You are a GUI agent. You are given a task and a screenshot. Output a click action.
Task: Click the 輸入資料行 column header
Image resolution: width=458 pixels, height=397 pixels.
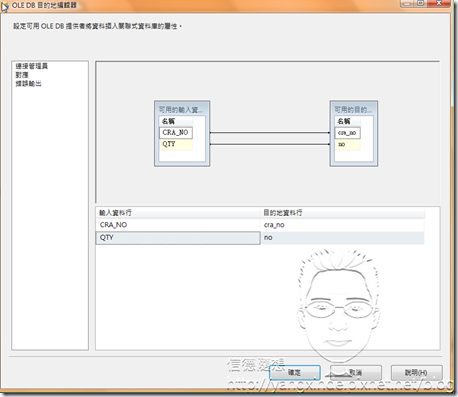[178, 212]
